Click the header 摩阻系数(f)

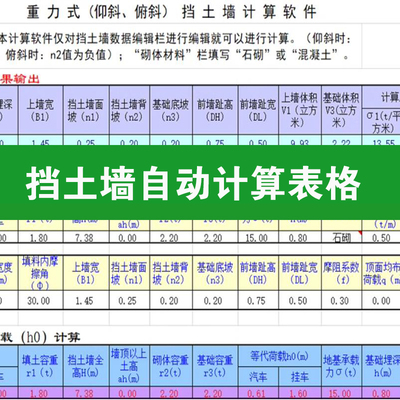coord(341,273)
